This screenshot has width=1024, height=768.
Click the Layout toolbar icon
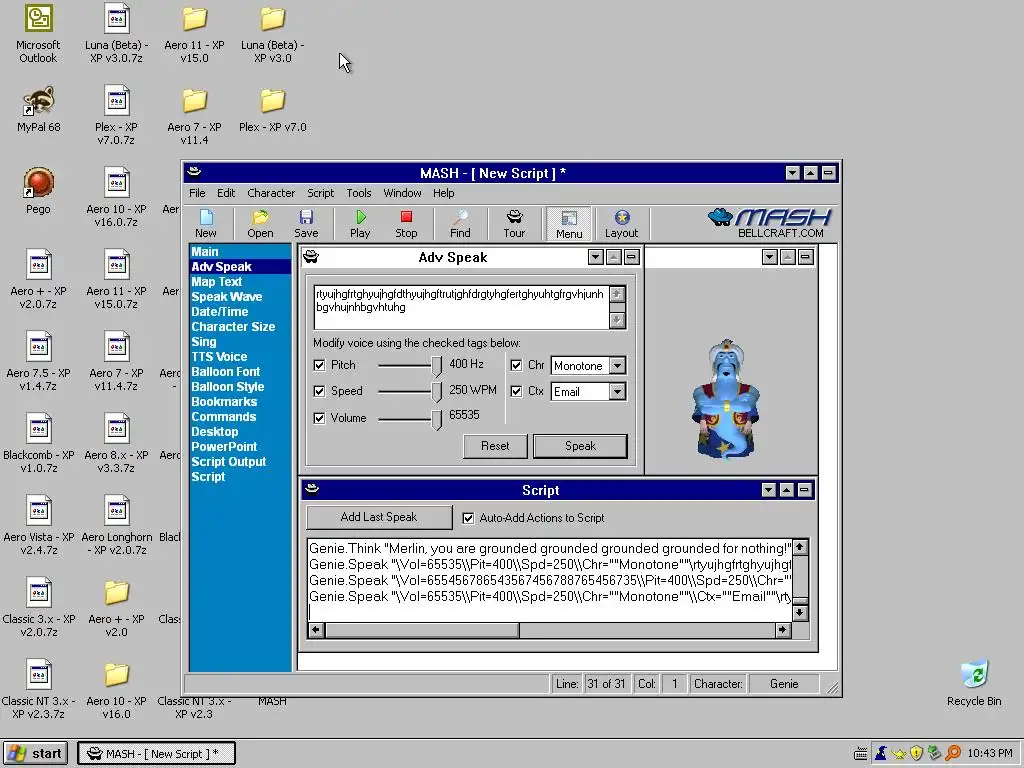click(x=621, y=223)
